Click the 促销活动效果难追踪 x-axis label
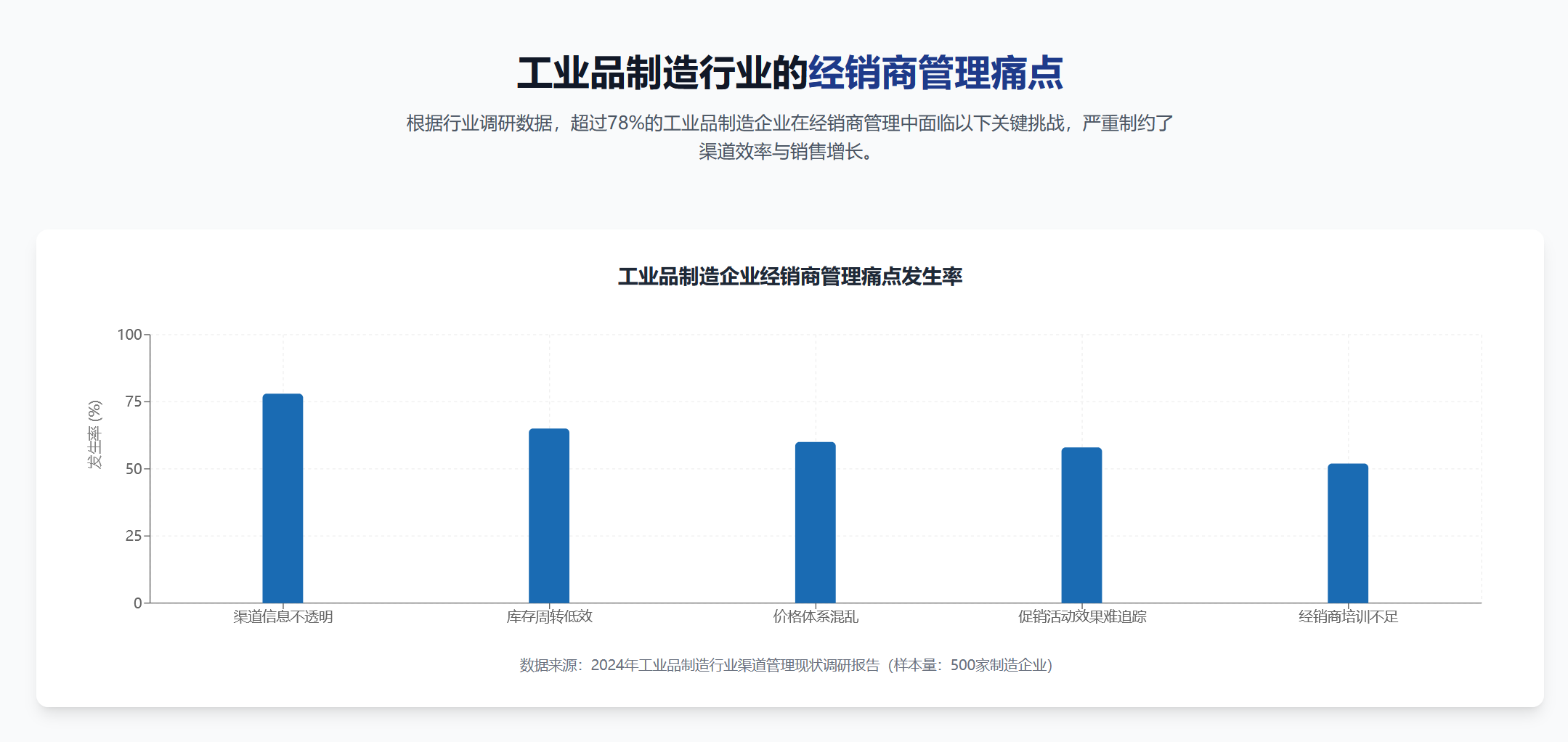This screenshot has width=1568, height=742. [x=1081, y=617]
